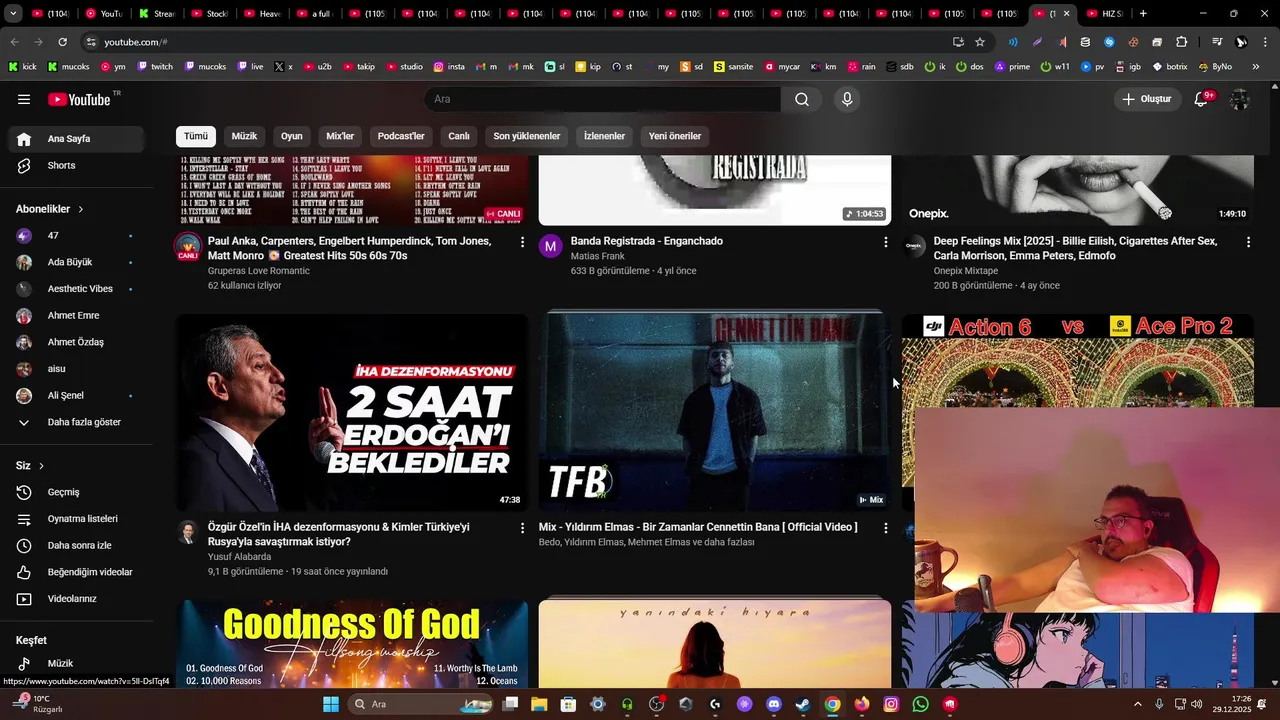Click the YouTube logo
The height and width of the screenshot is (720, 1280).
pos(79,99)
